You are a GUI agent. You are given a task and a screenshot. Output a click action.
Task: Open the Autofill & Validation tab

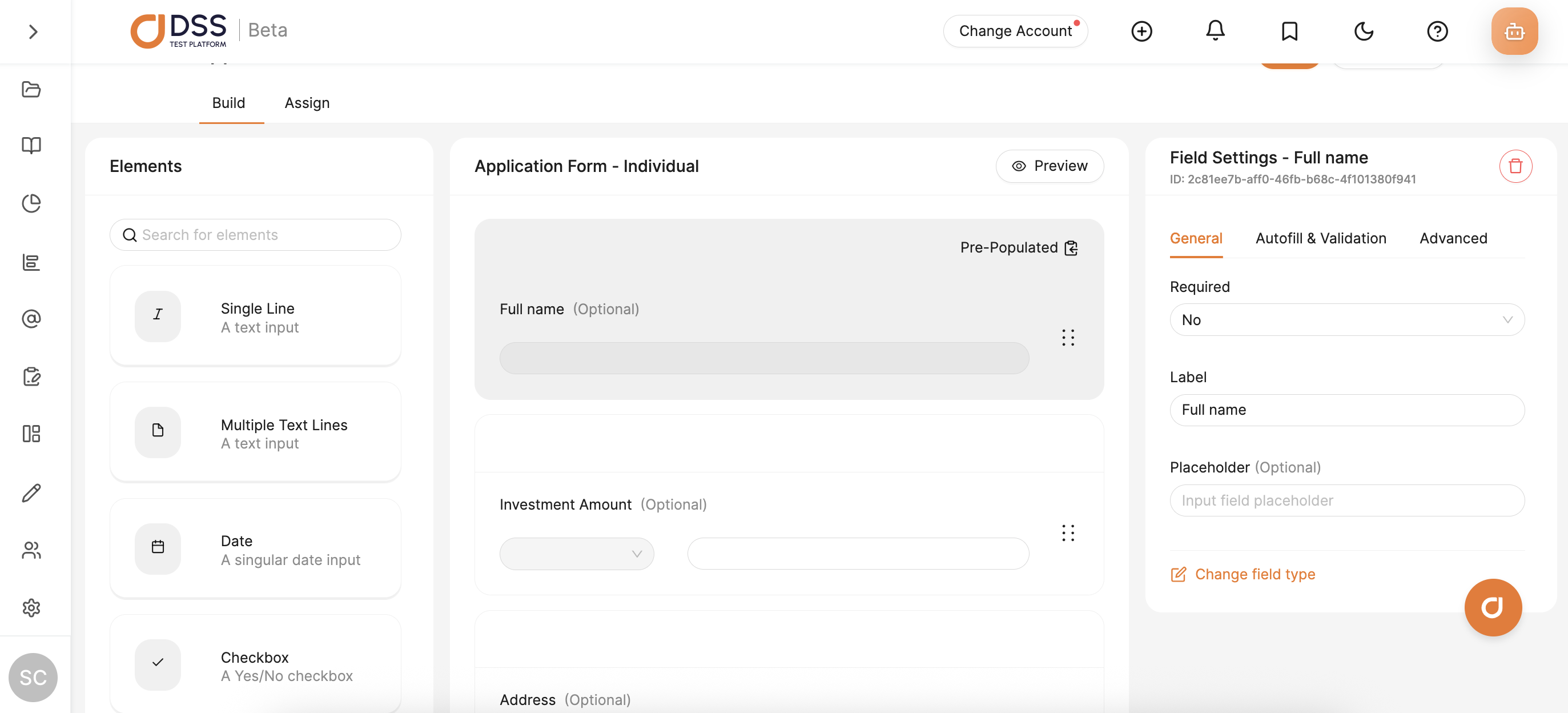1320,238
